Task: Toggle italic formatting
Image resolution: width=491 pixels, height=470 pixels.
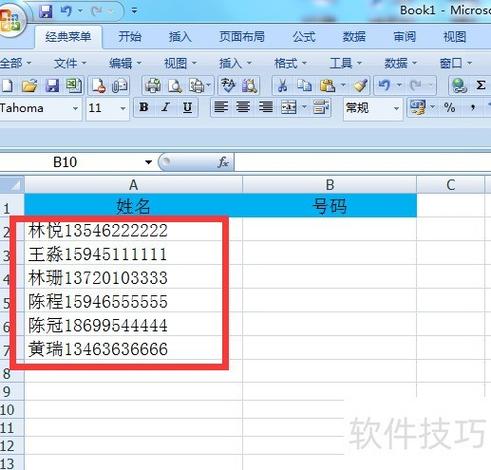Action: point(165,107)
